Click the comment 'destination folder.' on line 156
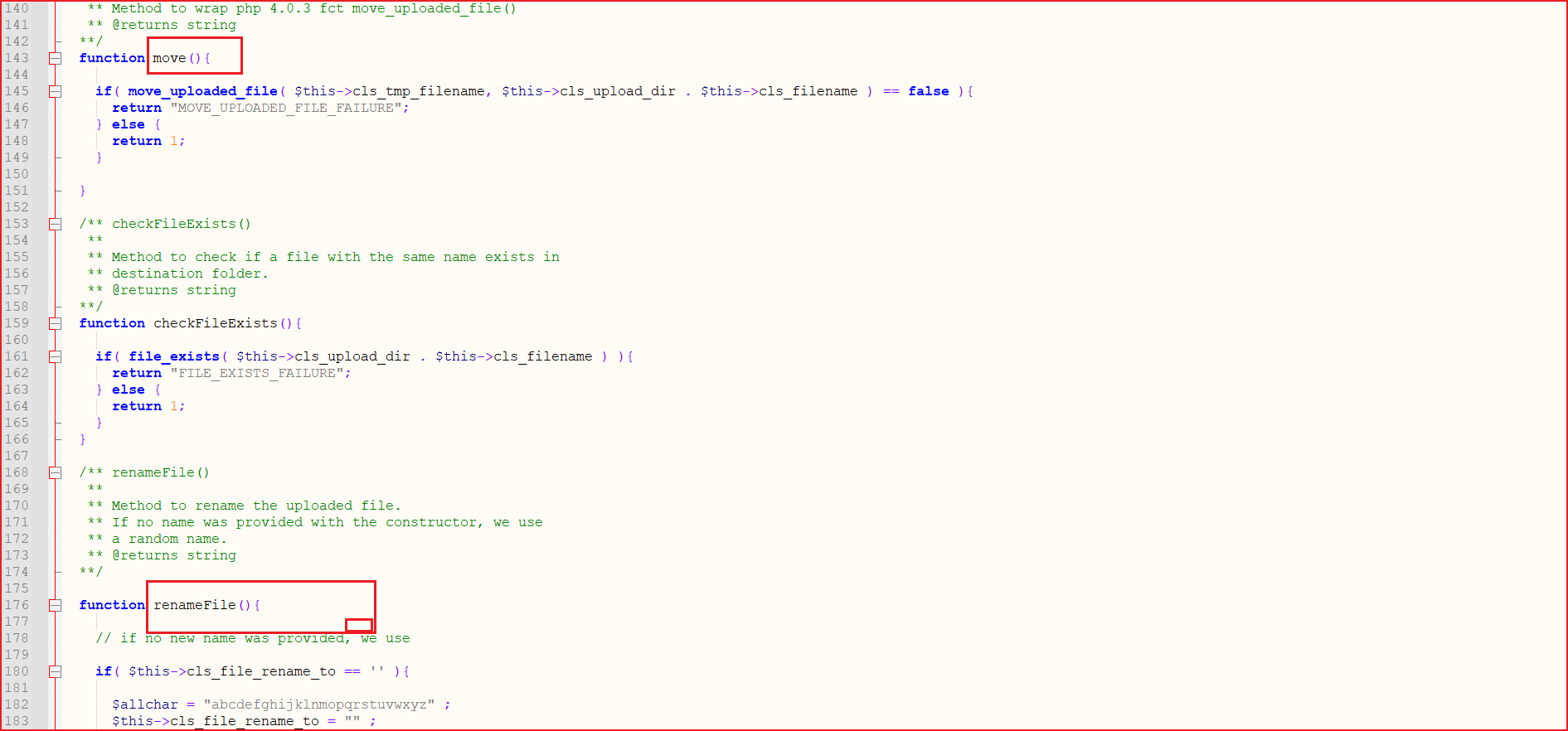This screenshot has width=1568, height=731. coord(190,274)
